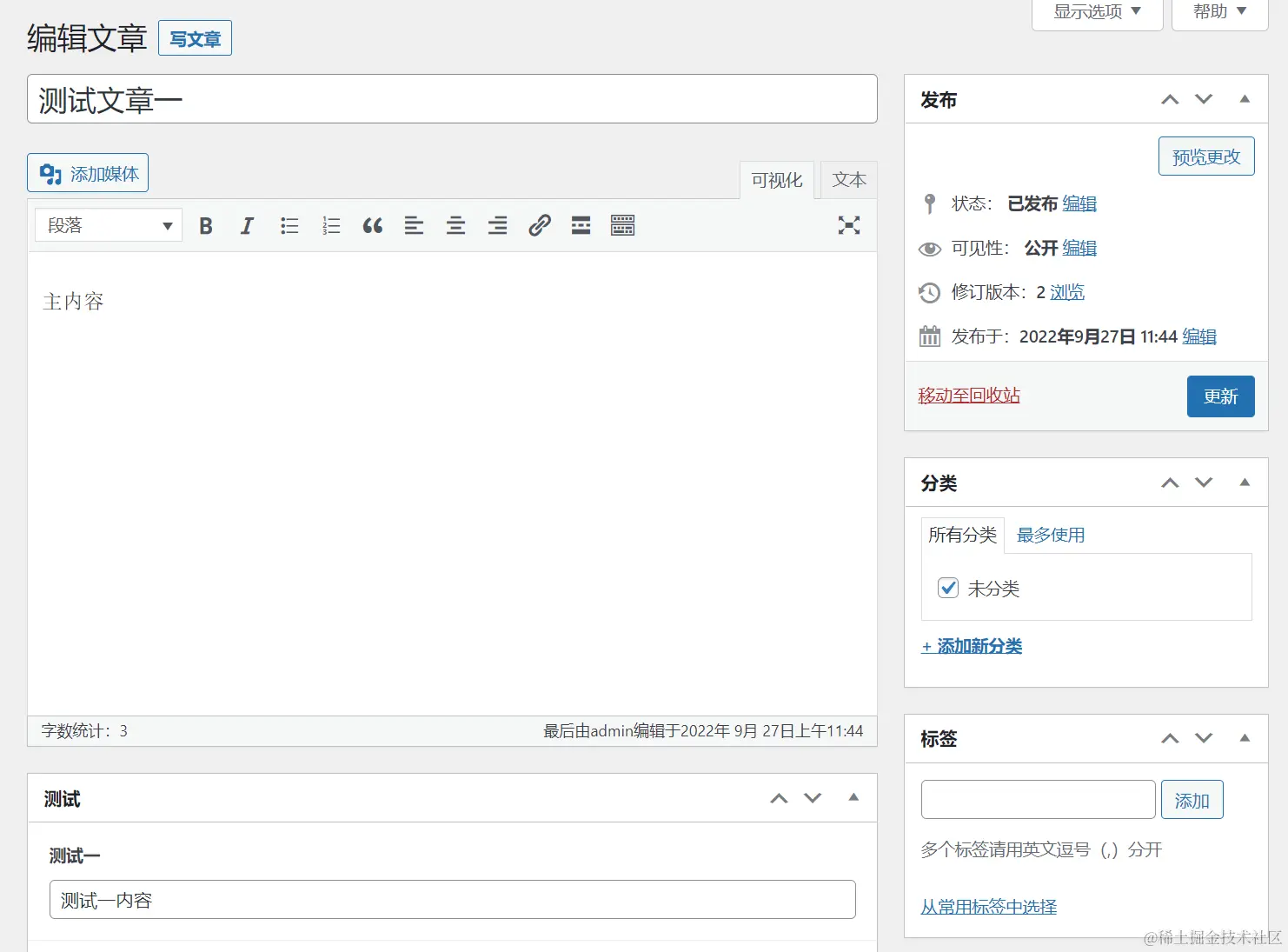The width and height of the screenshot is (1288, 952).
Task: Edit the post status 已发布
Action: (1079, 203)
